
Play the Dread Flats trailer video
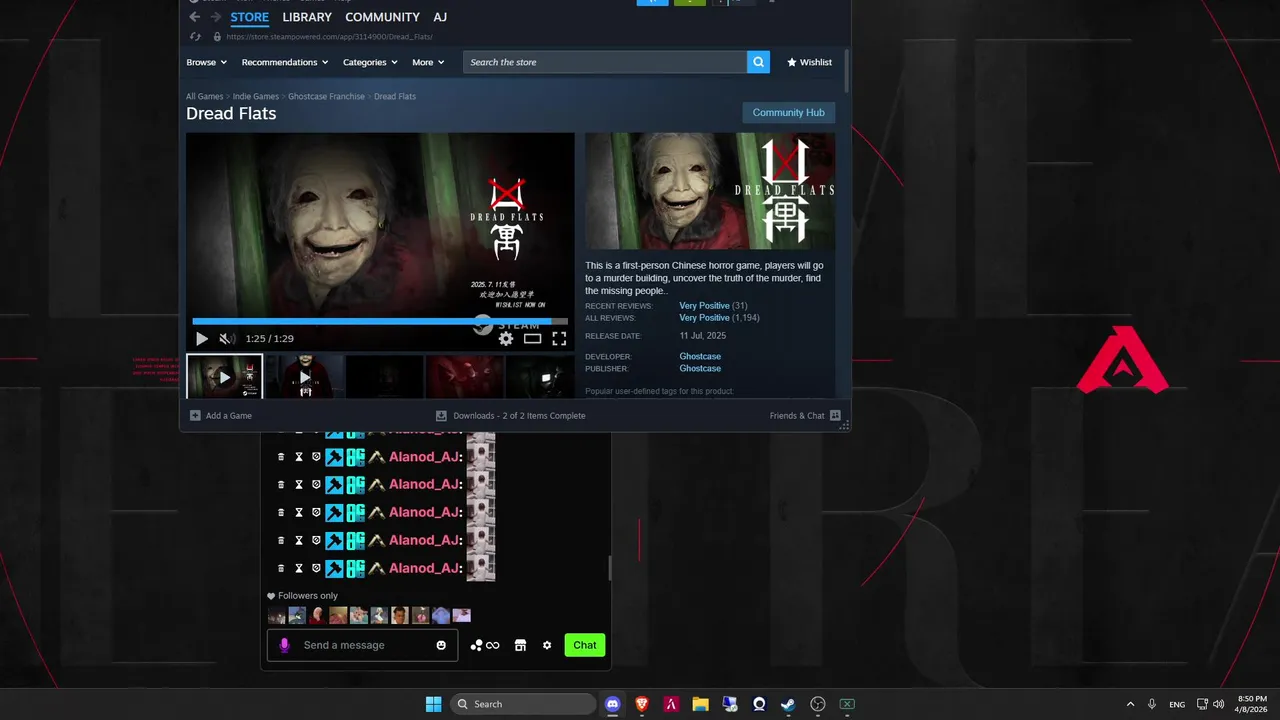tap(202, 339)
